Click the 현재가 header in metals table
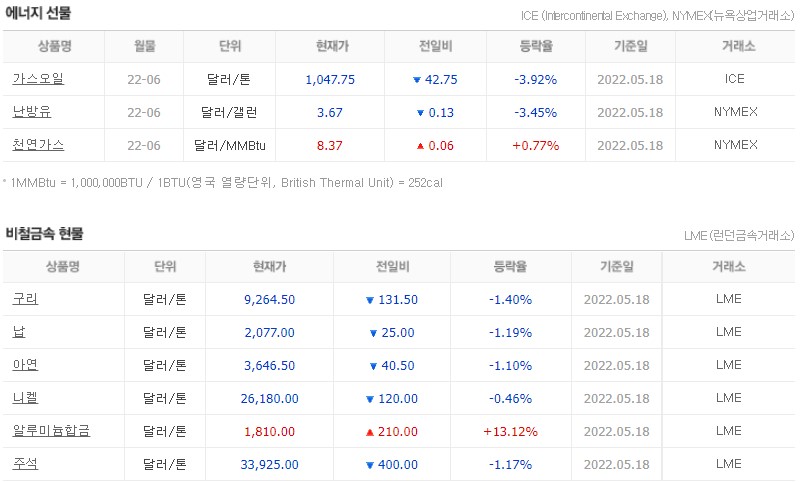801x482 pixels. pos(269,267)
